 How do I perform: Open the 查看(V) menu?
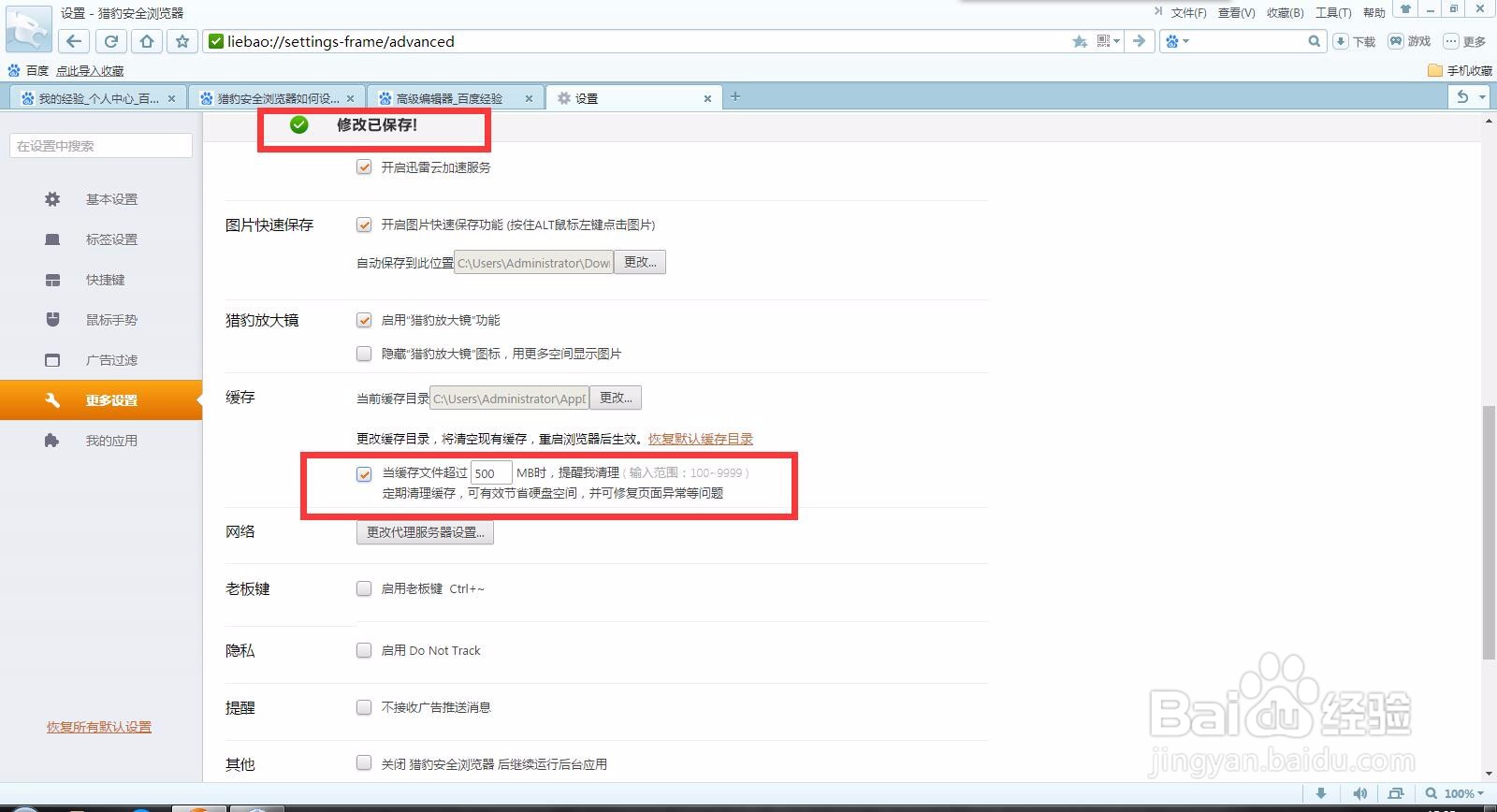click(1236, 12)
